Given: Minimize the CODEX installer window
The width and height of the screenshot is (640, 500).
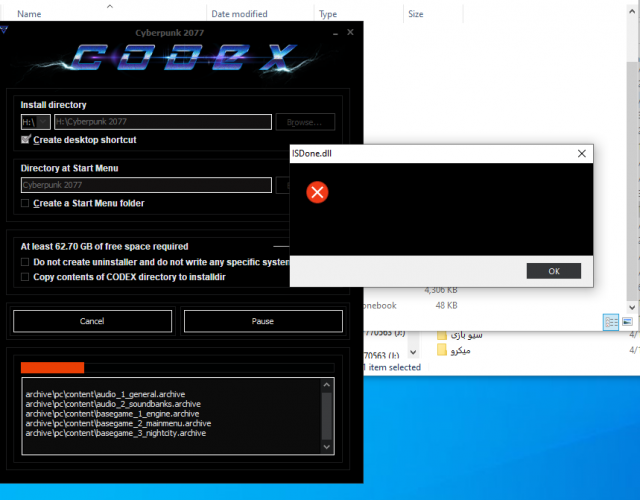Looking at the screenshot, I should (x=333, y=32).
